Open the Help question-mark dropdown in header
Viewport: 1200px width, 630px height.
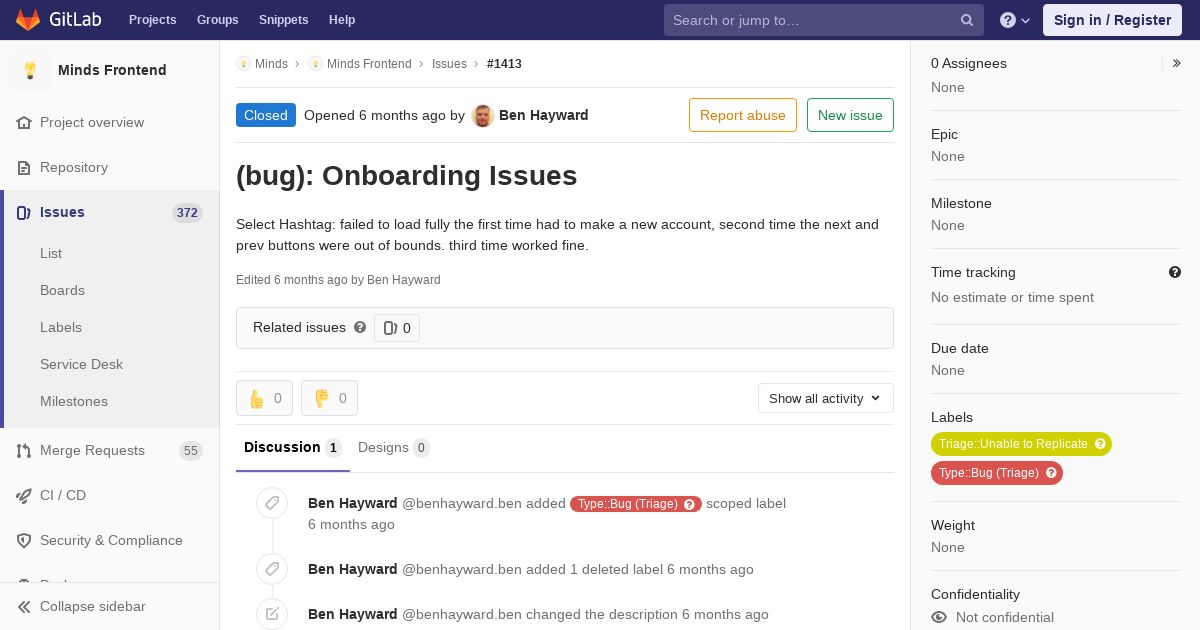[x=1015, y=20]
